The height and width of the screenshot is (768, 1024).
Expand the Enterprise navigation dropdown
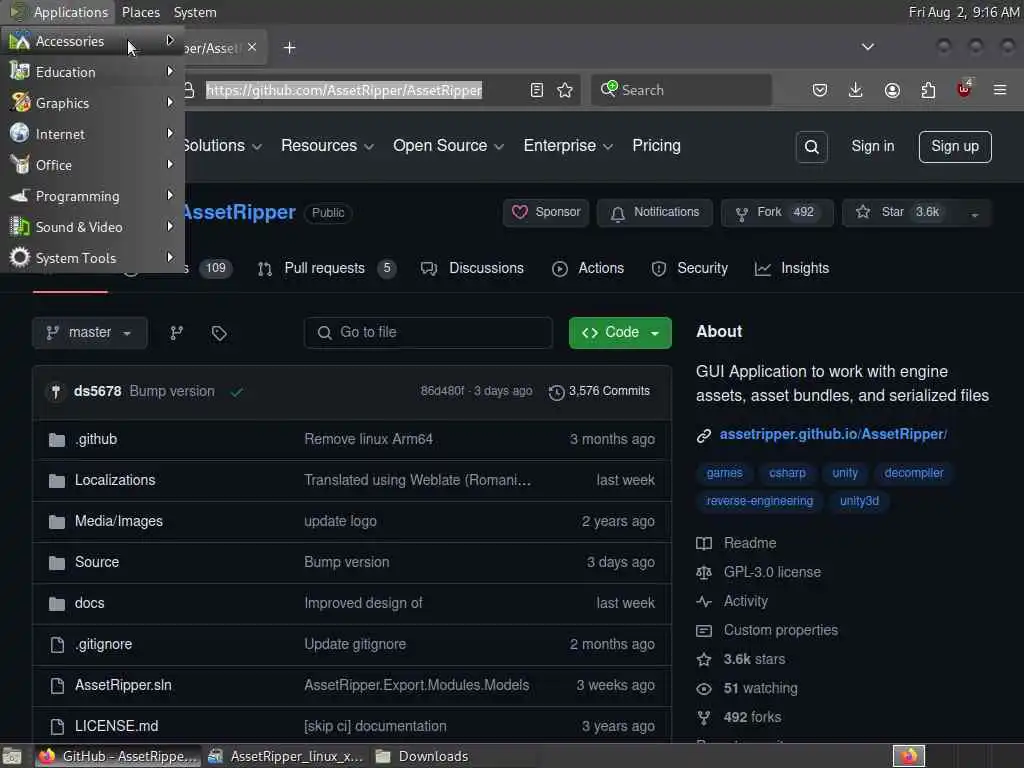tap(568, 146)
